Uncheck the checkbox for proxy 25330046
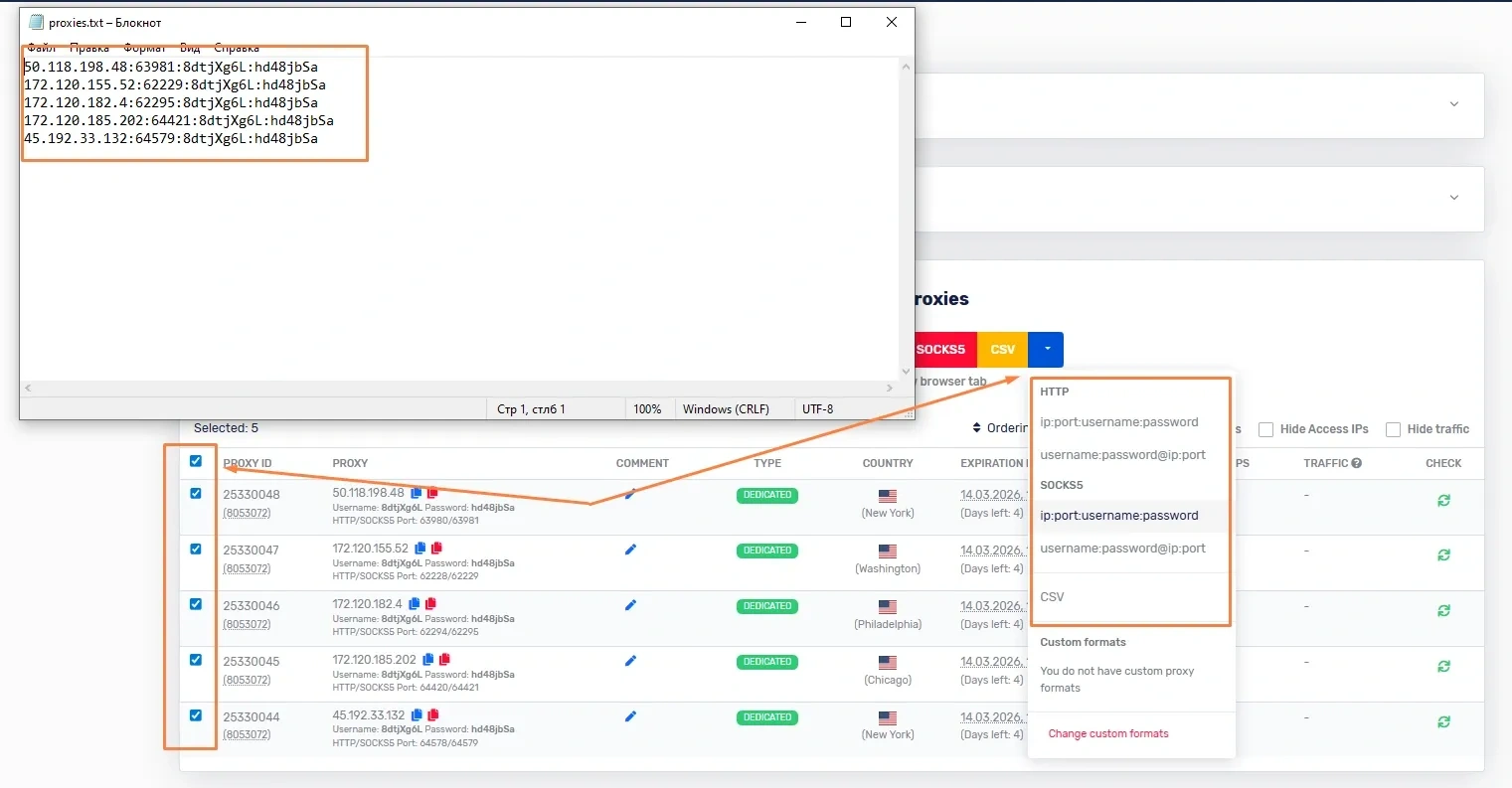The height and width of the screenshot is (788, 1512). pos(196,604)
